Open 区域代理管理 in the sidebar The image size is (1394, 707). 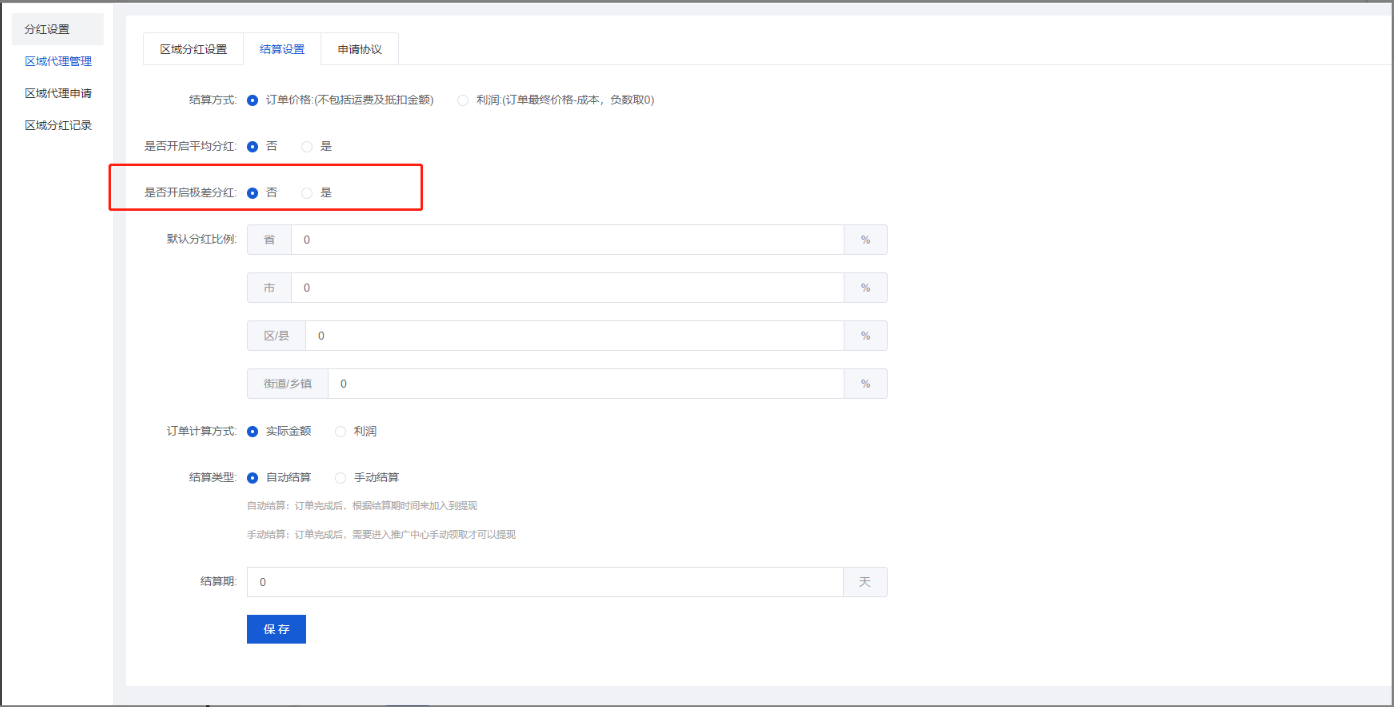[x=58, y=61]
